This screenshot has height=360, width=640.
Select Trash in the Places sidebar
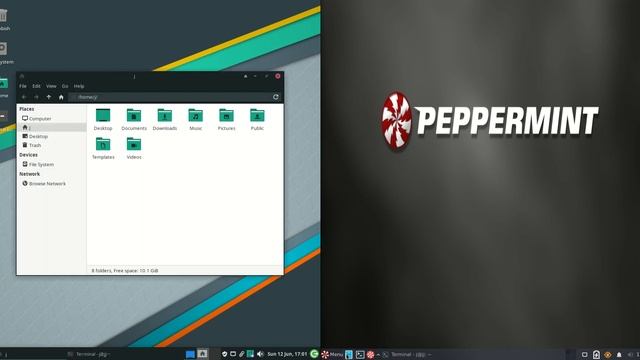52,145
